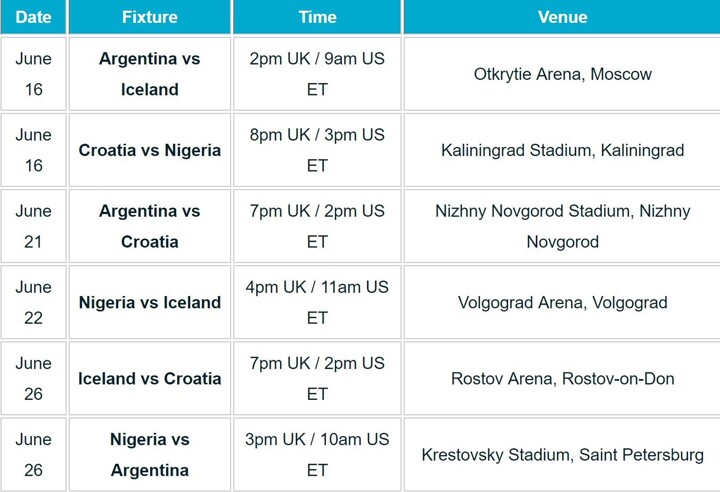Select the Nigeria vs Argentina fixture
Screen dimensions: 720x492
tap(149, 454)
